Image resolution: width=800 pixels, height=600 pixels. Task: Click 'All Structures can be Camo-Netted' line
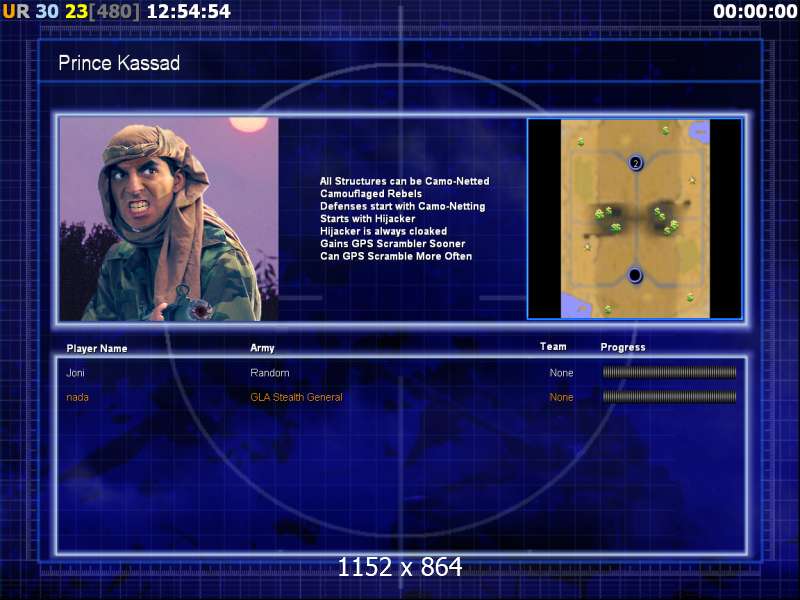[x=405, y=181]
